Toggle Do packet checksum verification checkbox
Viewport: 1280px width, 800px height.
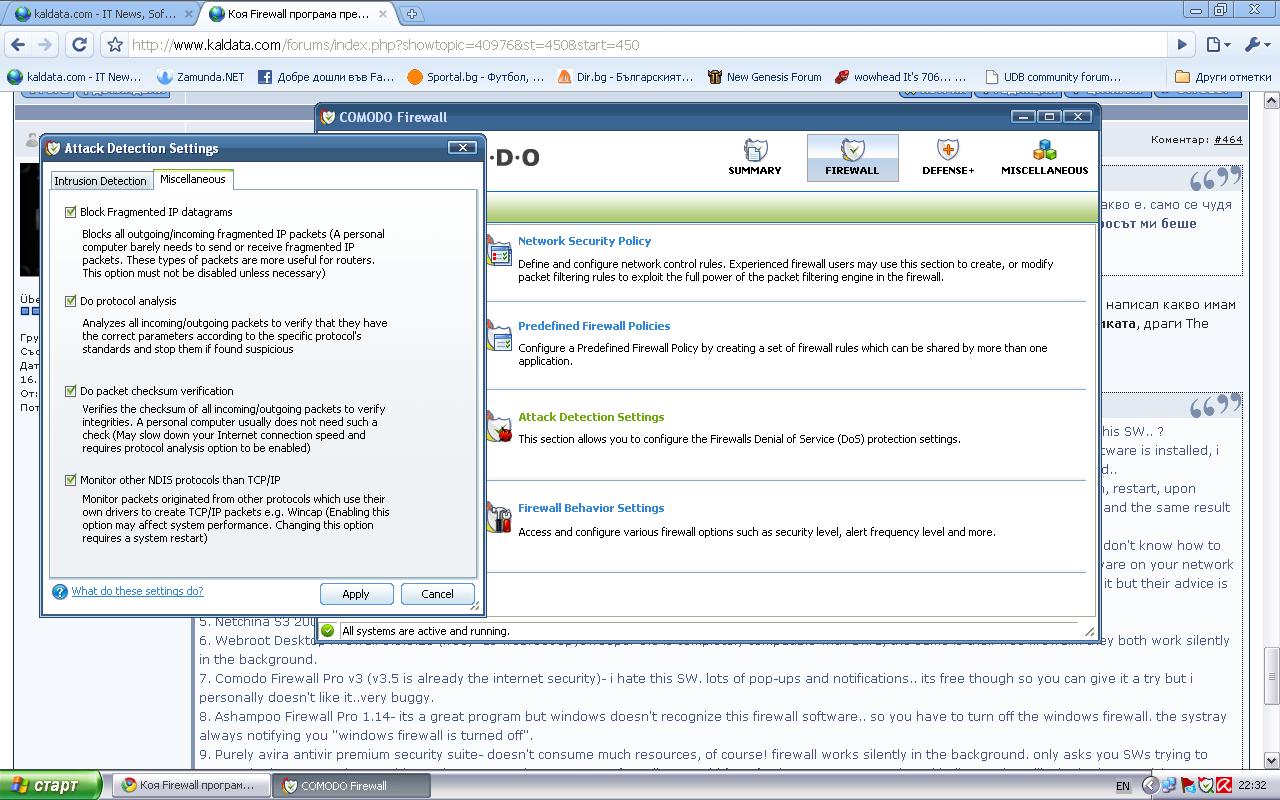pos(70,391)
